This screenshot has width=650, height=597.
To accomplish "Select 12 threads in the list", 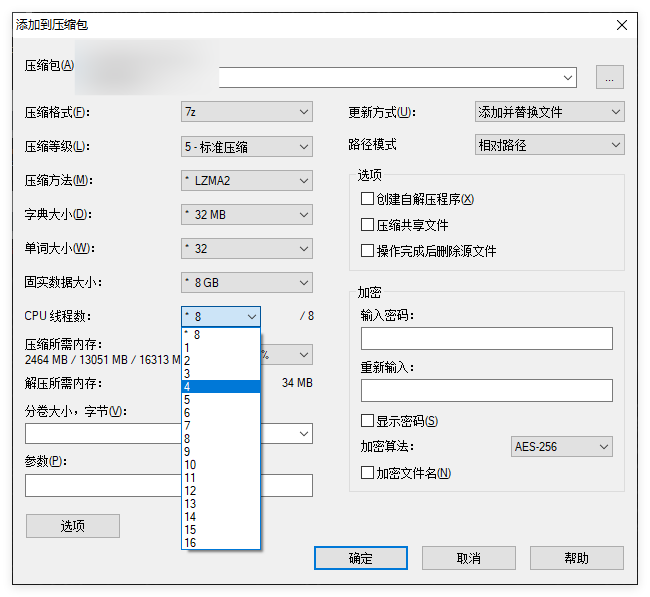I will click(221, 490).
